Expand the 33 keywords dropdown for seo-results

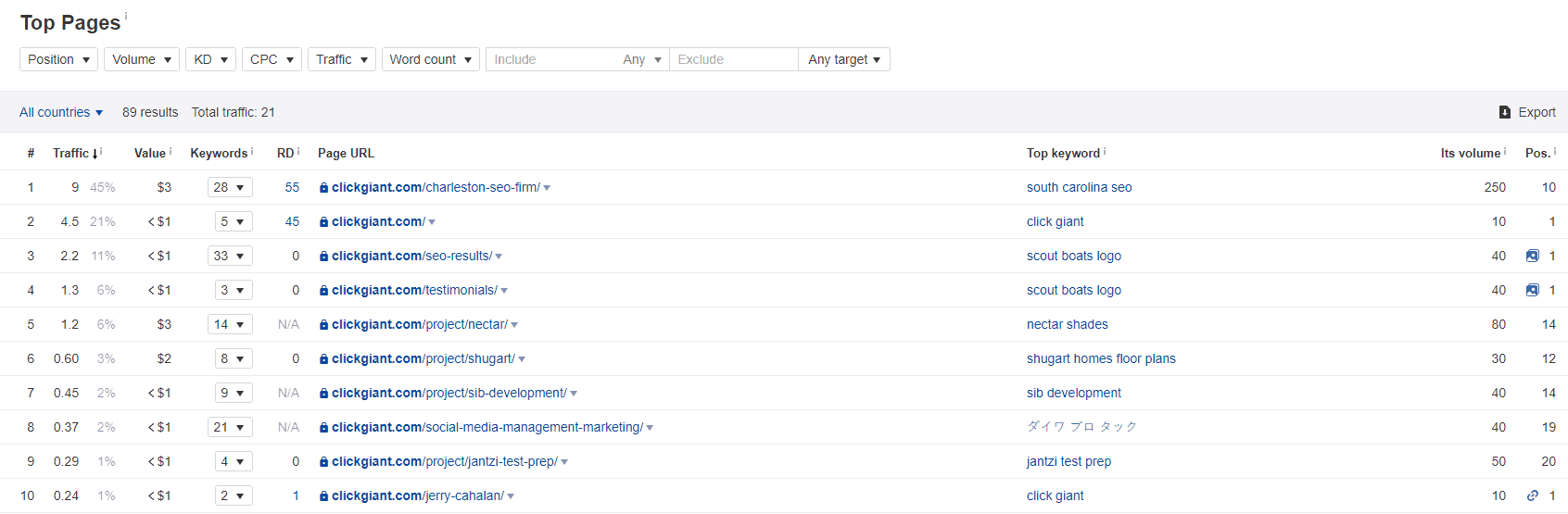pyautogui.click(x=230, y=256)
